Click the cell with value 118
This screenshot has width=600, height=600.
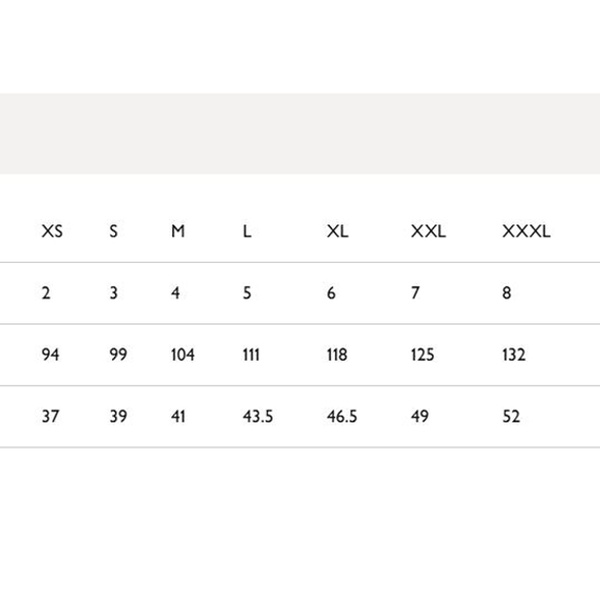[x=337, y=355]
